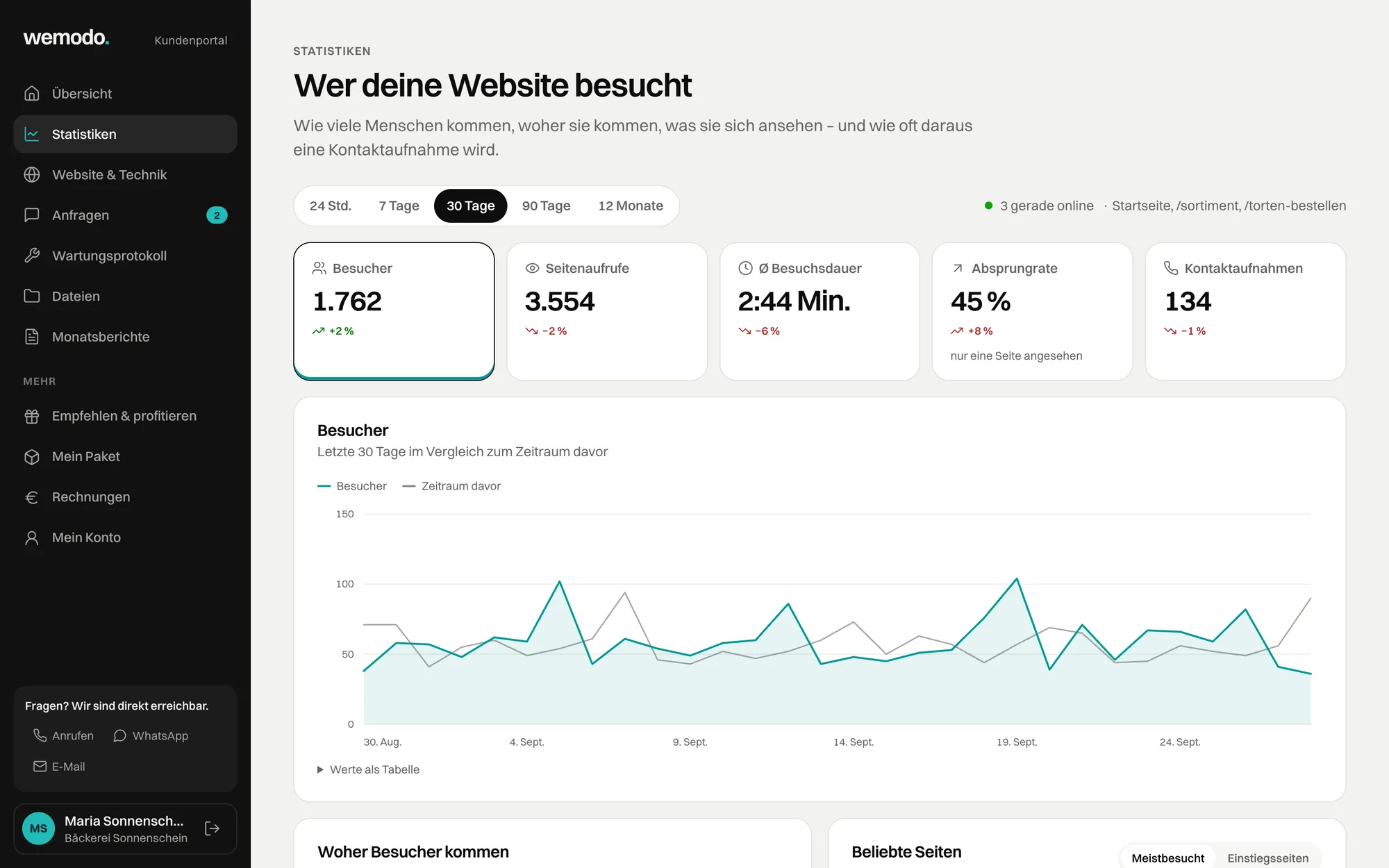Click the phone icon on the Kontaktaufnahmen card
Viewport: 1389px width, 868px height.
pyautogui.click(x=1171, y=268)
